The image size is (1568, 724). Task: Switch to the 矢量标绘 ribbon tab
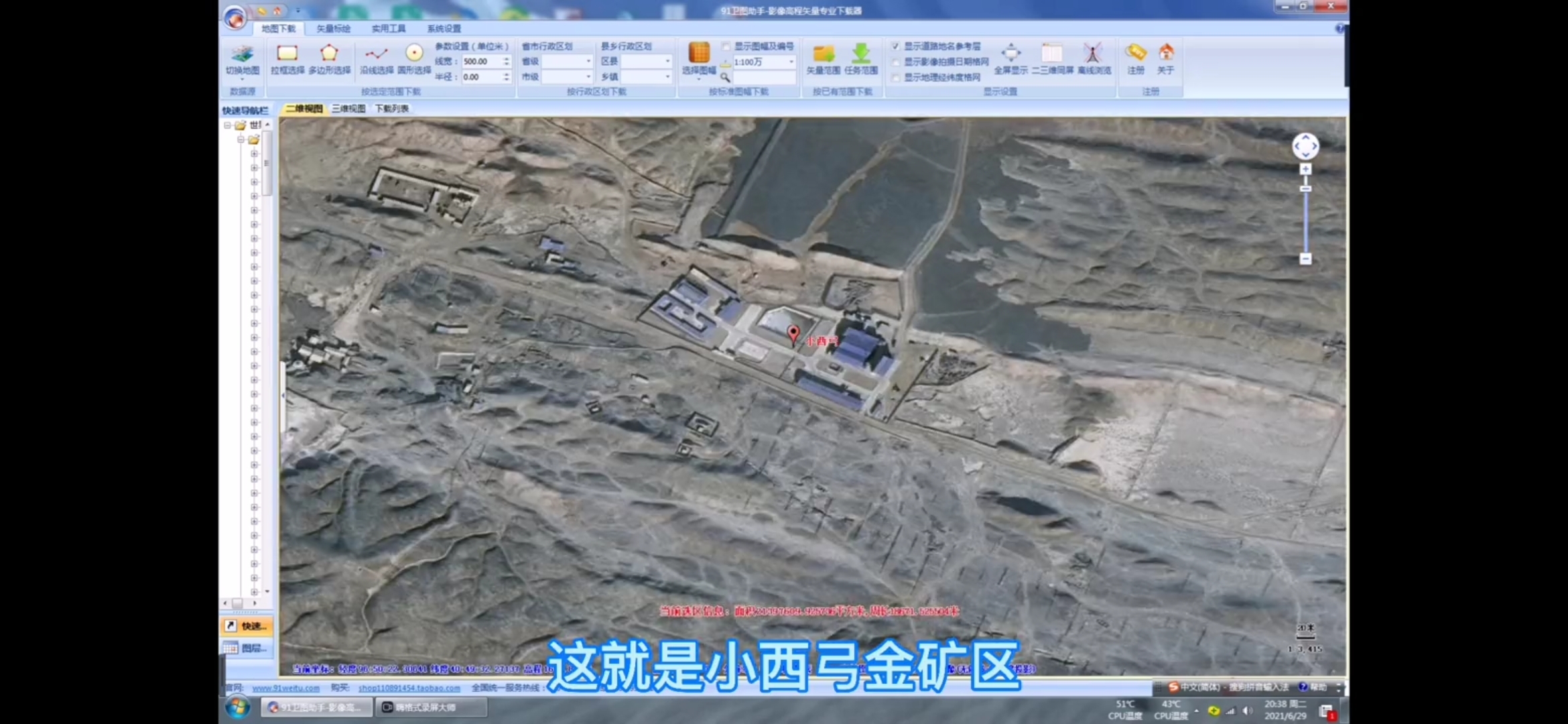pos(333,28)
